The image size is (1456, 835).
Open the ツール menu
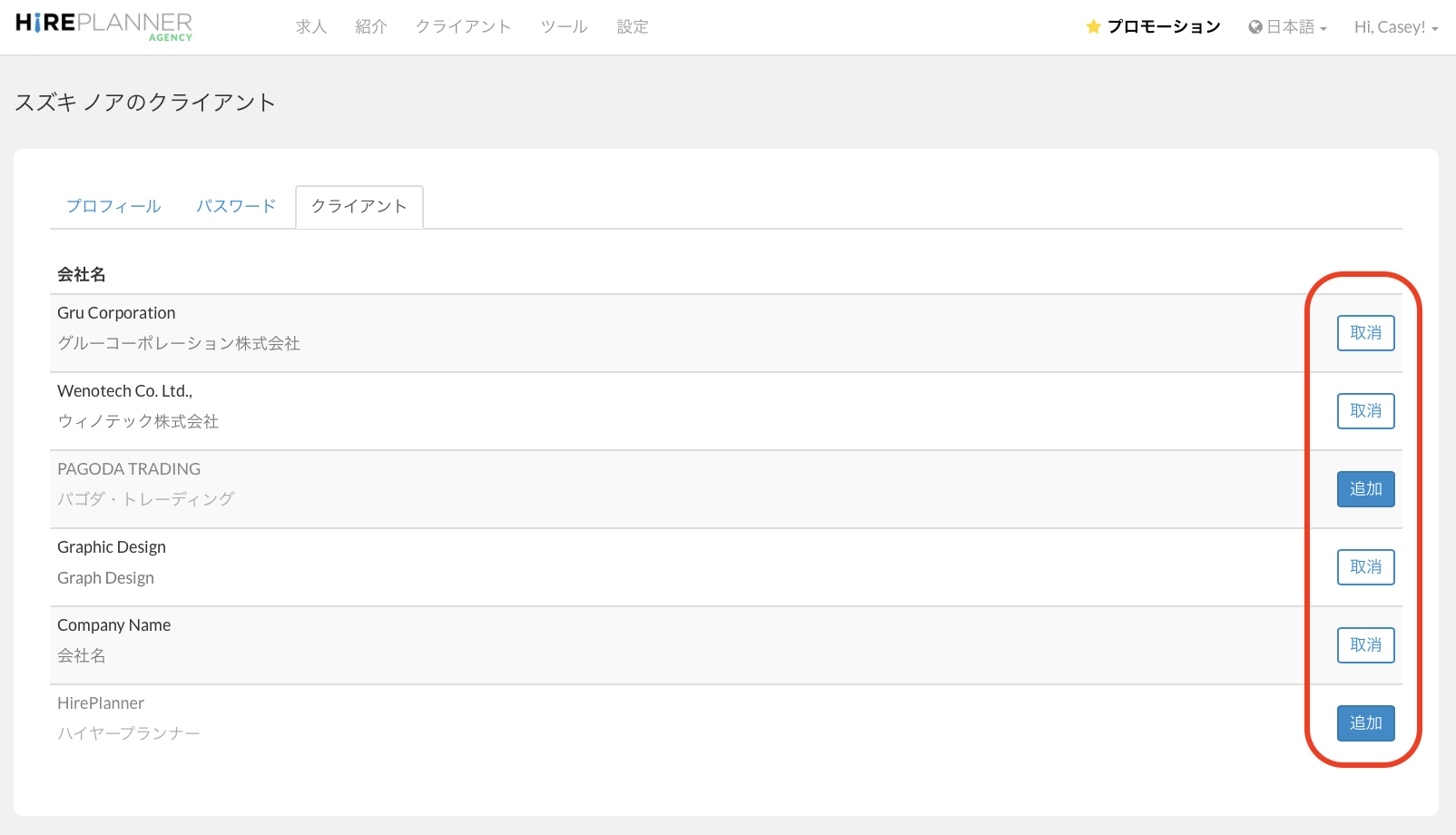(x=564, y=27)
